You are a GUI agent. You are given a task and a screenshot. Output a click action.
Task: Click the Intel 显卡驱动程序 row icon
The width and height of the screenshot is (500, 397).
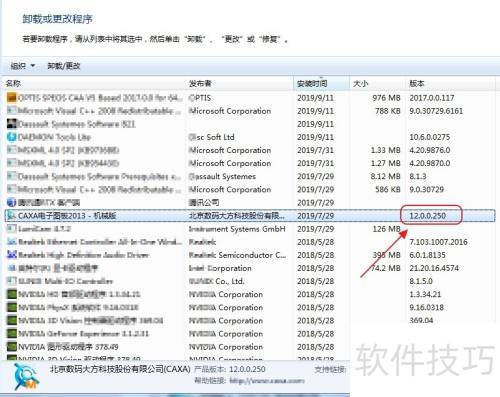pyautogui.click(x=12, y=268)
